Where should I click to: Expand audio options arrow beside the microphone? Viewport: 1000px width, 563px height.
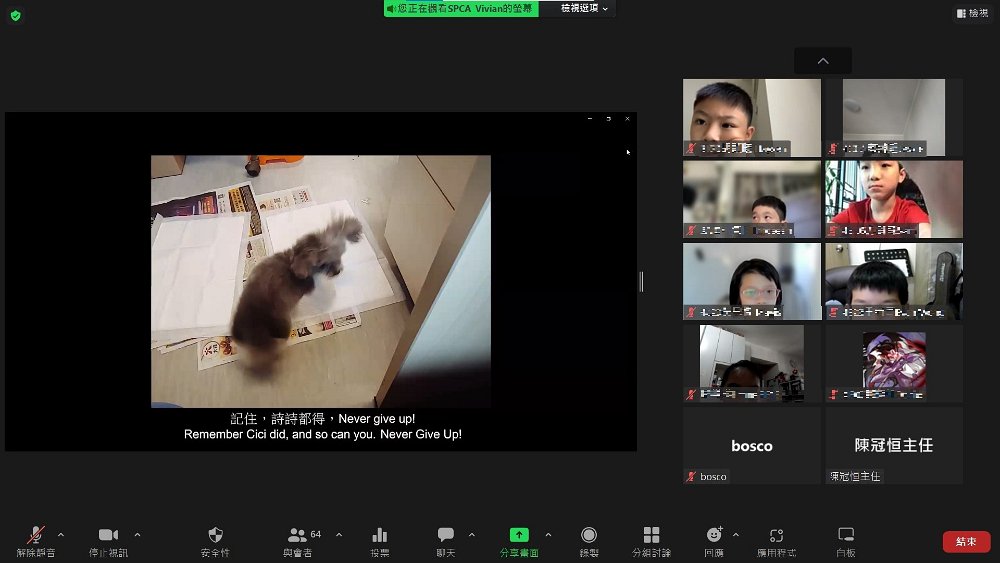(61, 534)
